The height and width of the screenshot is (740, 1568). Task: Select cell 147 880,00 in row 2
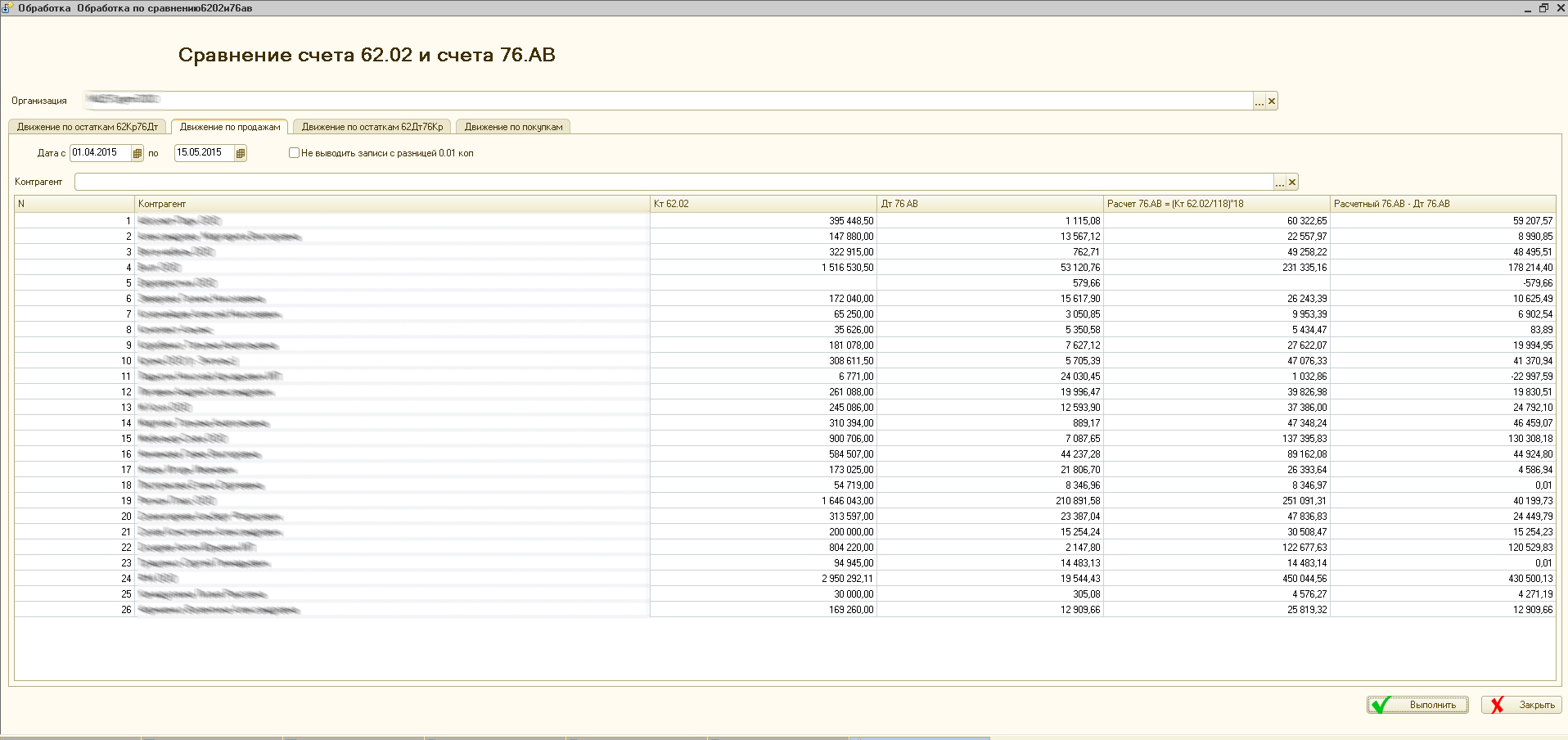pos(764,237)
